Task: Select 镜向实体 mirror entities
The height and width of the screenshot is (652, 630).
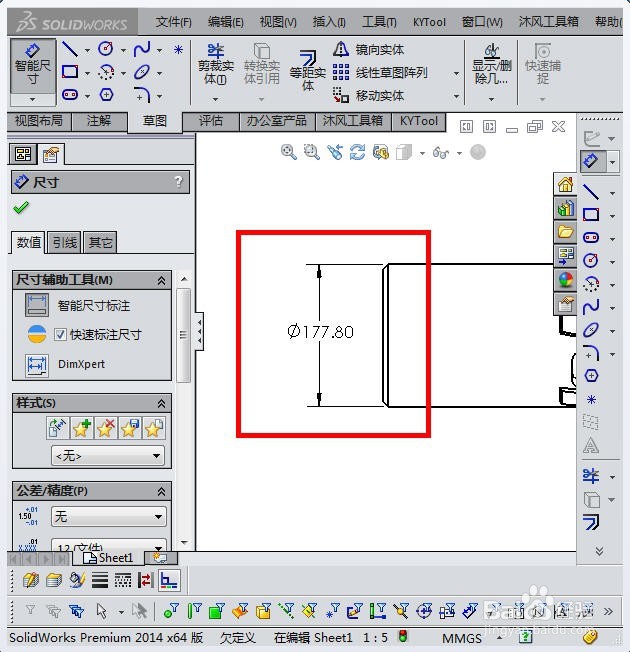Action: pos(368,49)
